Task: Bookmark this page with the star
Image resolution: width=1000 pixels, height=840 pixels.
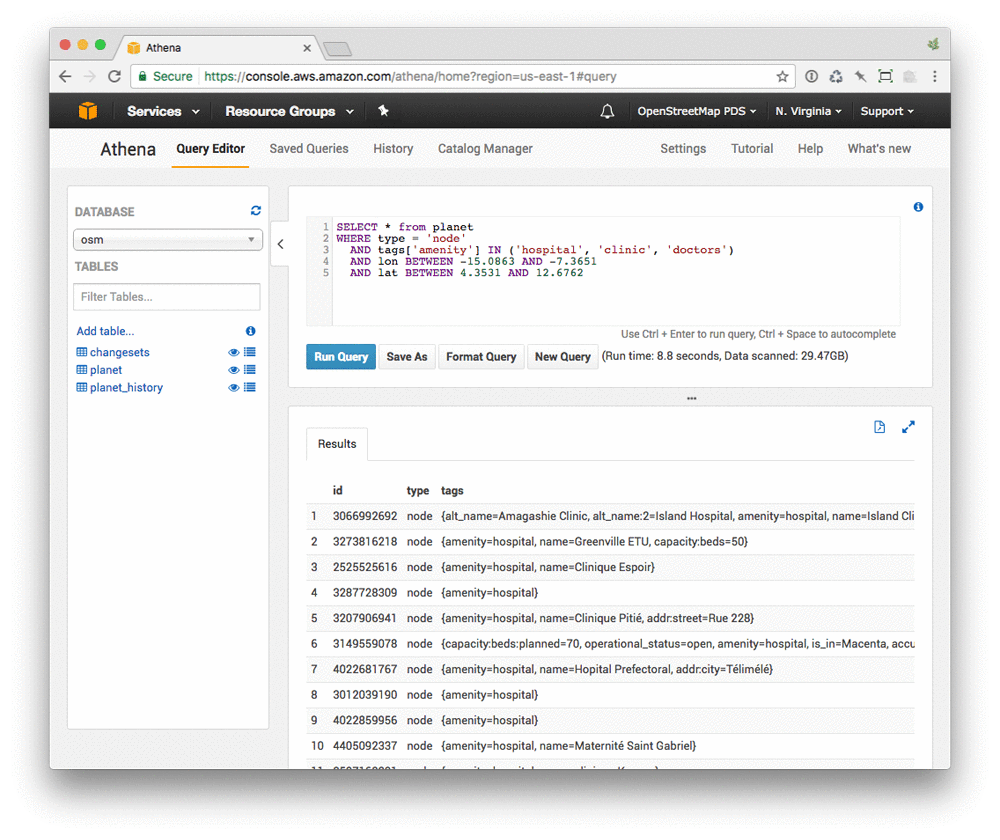Action: (x=783, y=77)
